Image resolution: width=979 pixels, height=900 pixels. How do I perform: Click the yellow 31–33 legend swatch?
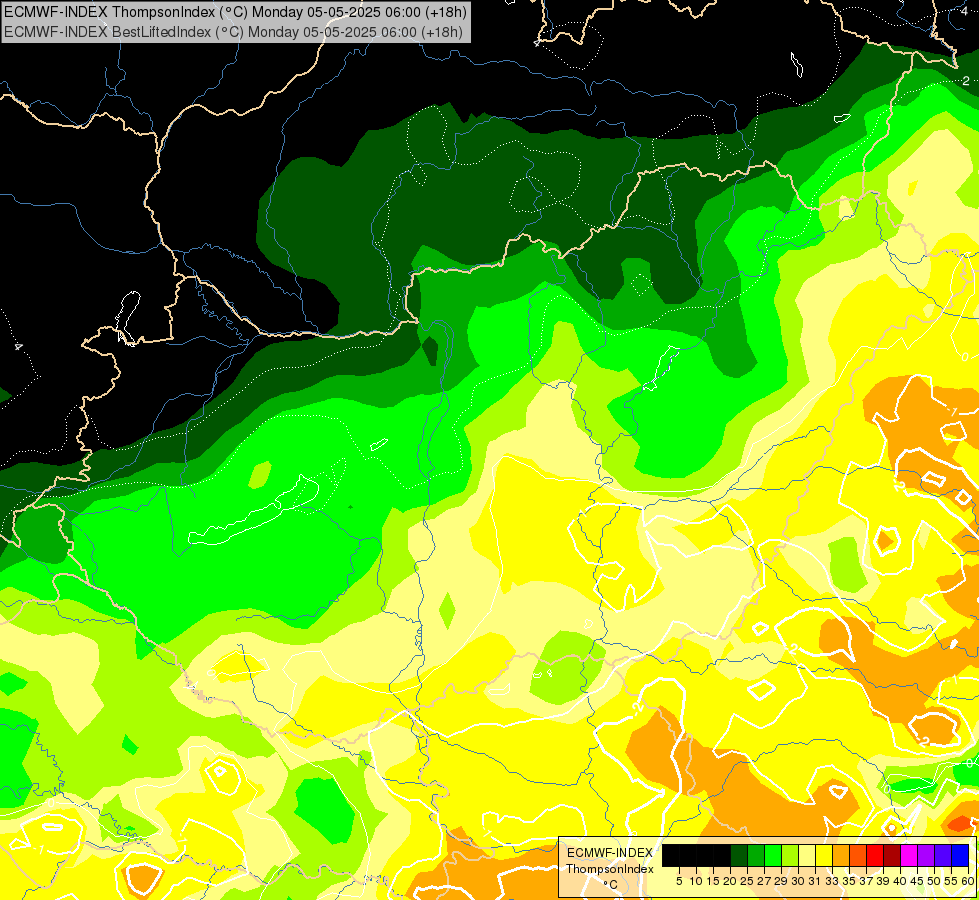[x=824, y=856]
